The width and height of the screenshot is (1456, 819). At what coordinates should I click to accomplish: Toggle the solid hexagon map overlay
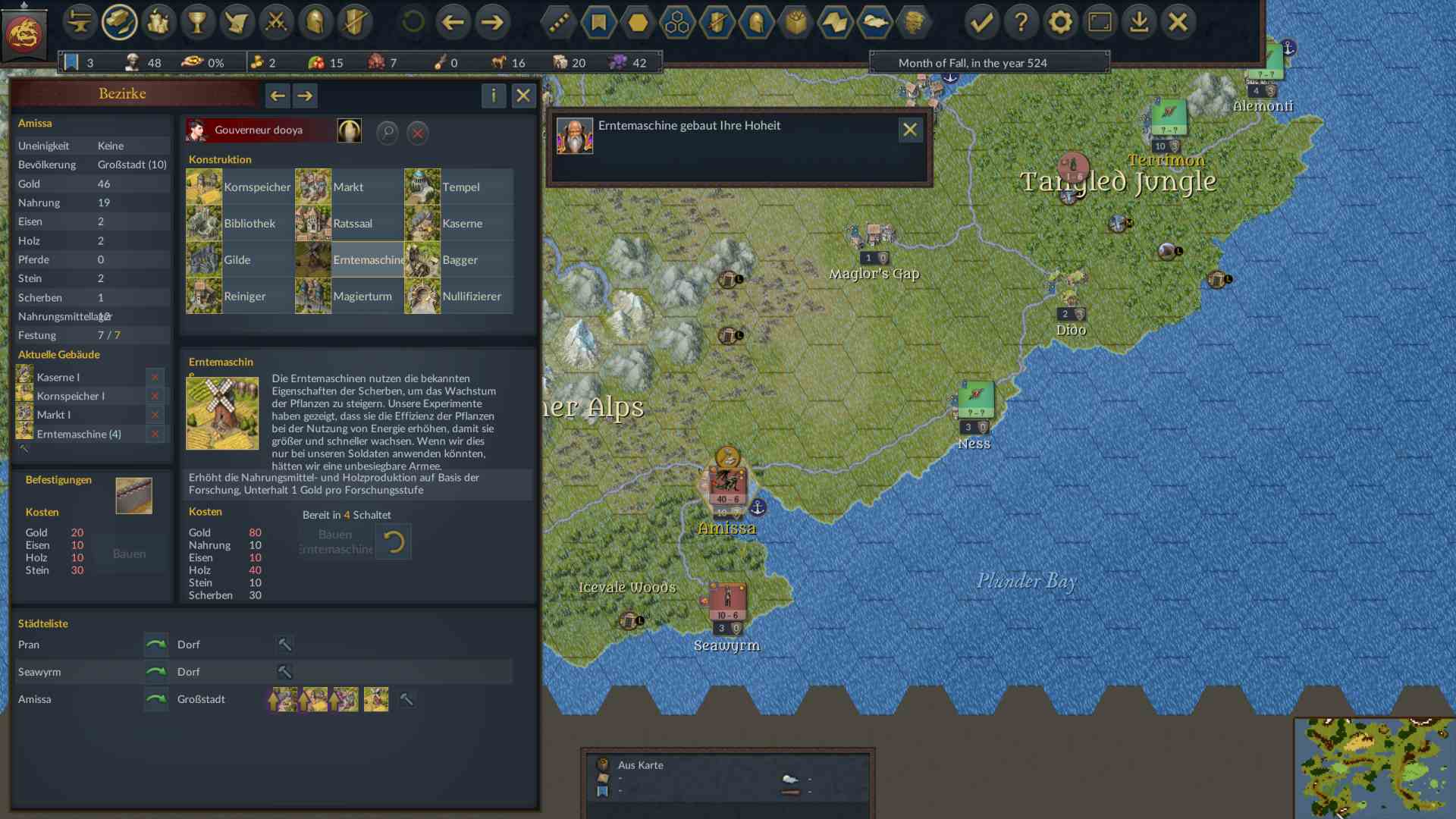point(638,23)
